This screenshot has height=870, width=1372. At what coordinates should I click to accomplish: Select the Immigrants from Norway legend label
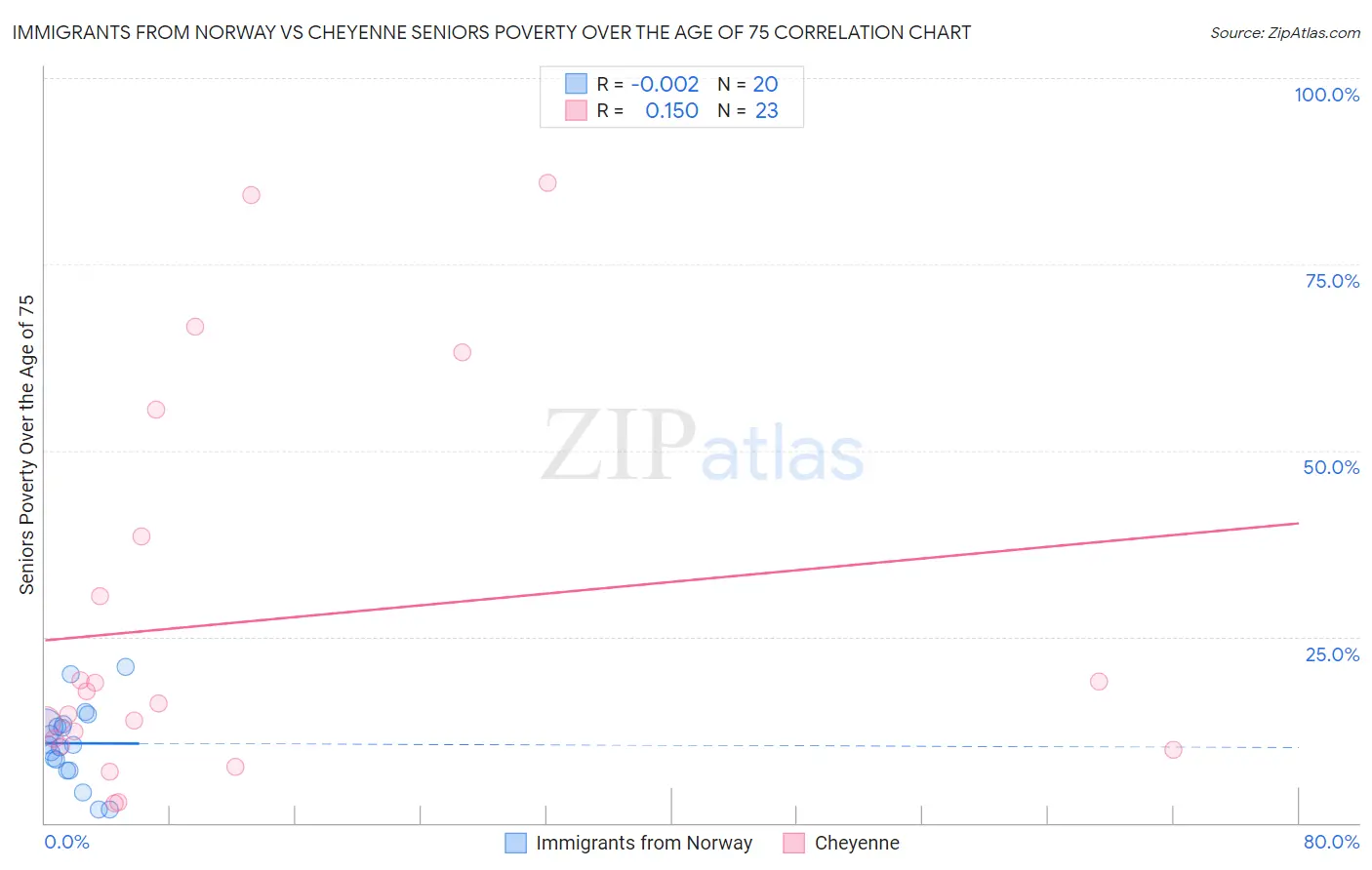pos(644,843)
